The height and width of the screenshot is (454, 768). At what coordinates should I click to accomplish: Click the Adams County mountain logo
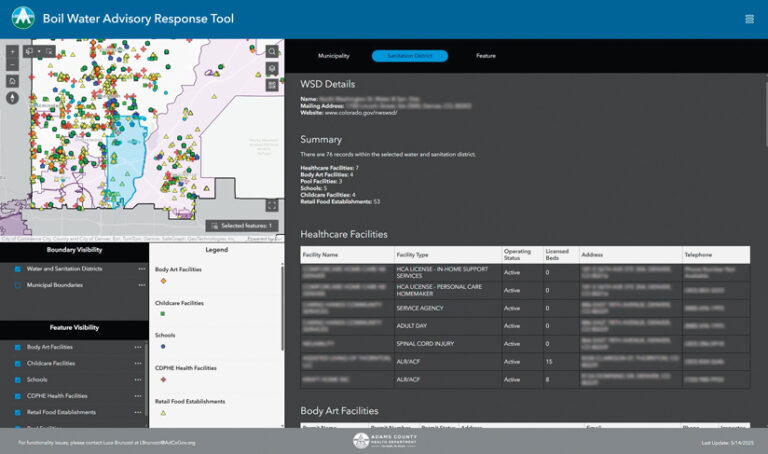[x=23, y=19]
